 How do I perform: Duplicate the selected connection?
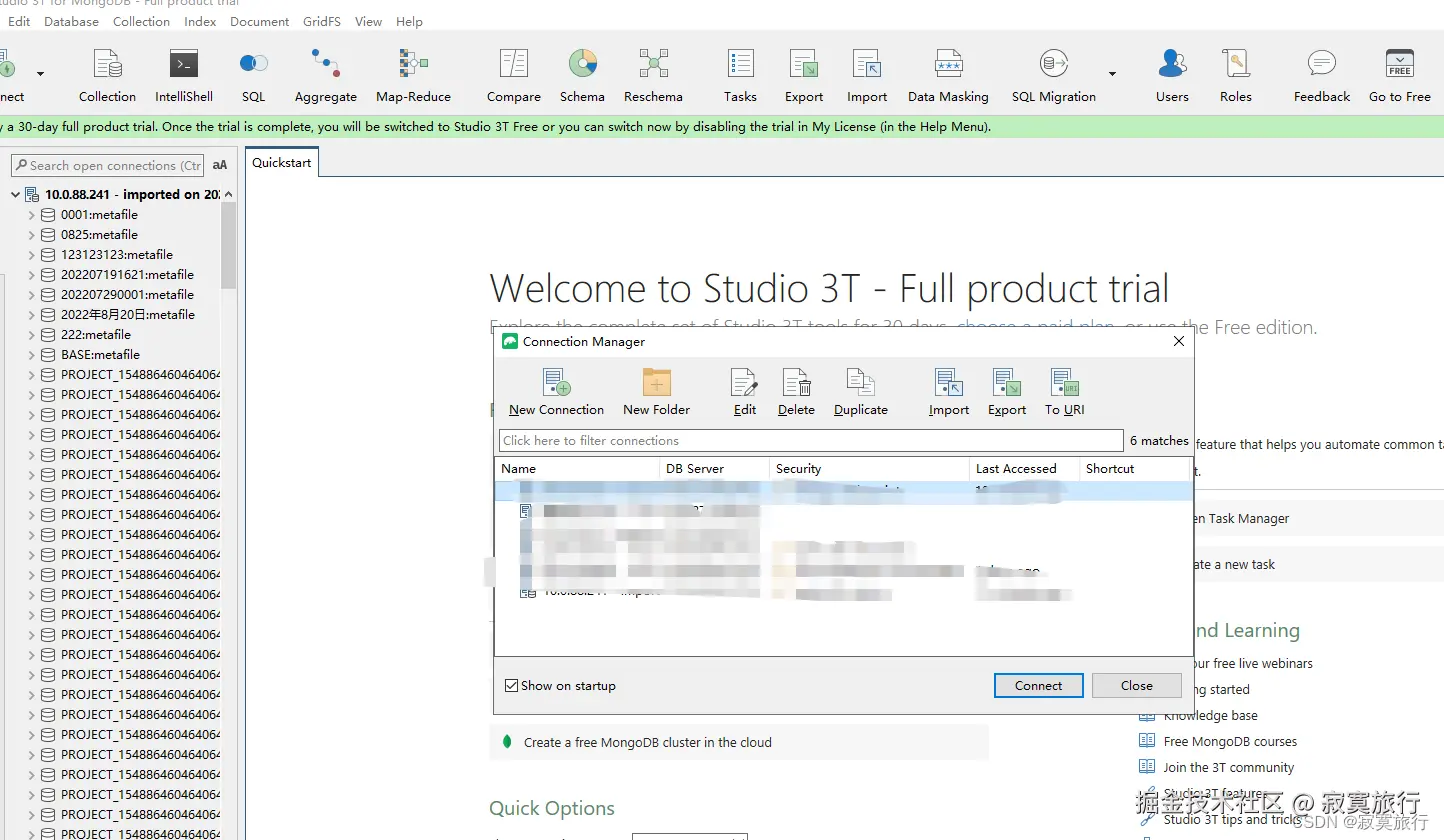[x=861, y=392]
